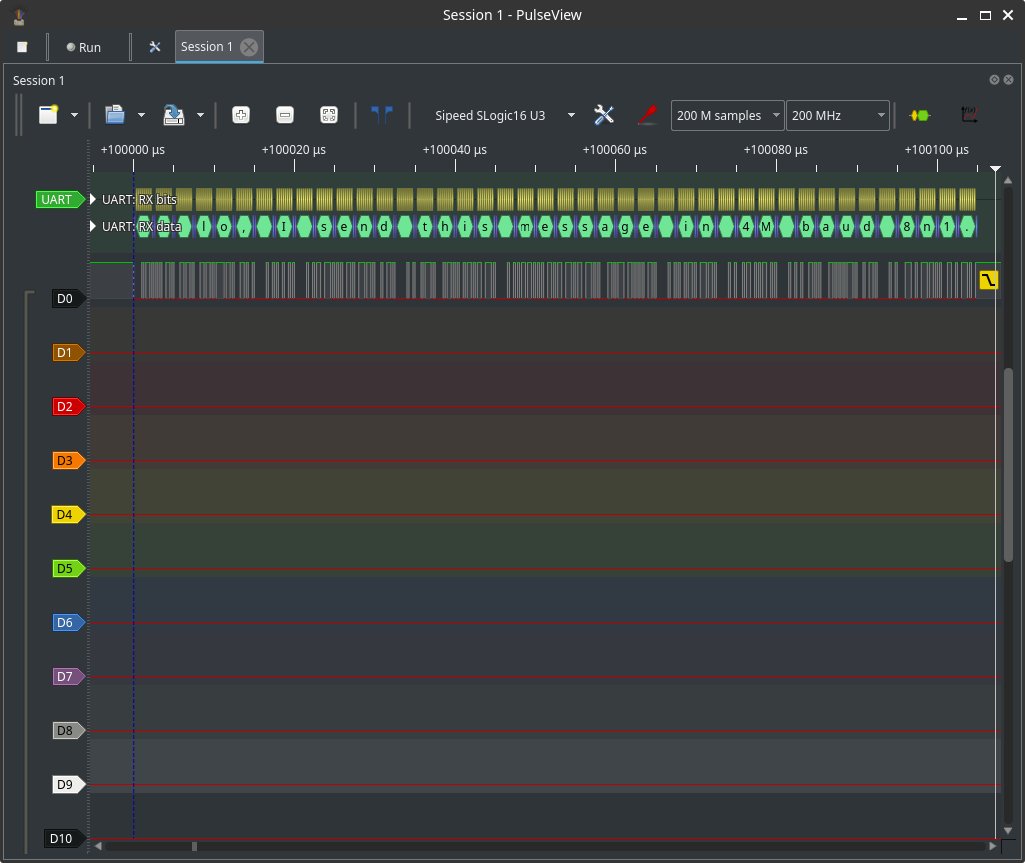1025x863 pixels.
Task: Expand the UART RX bits row
Action: (x=94, y=200)
